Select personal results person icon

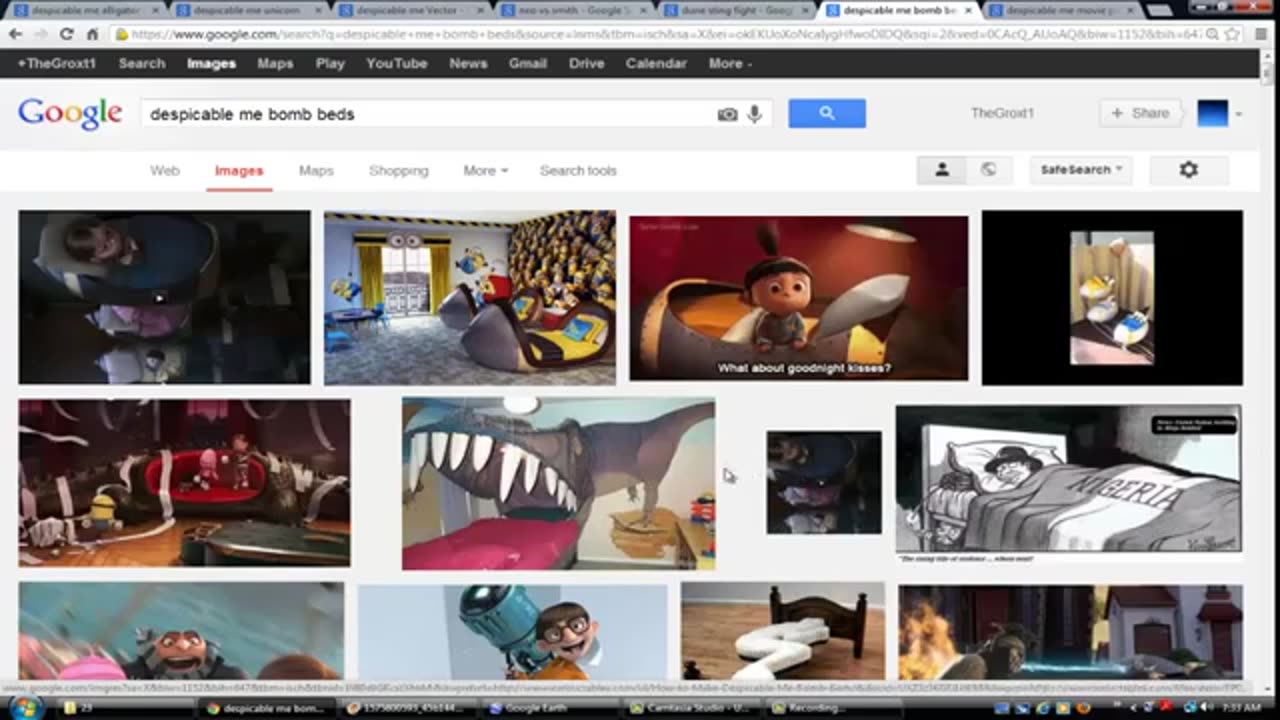[941, 170]
